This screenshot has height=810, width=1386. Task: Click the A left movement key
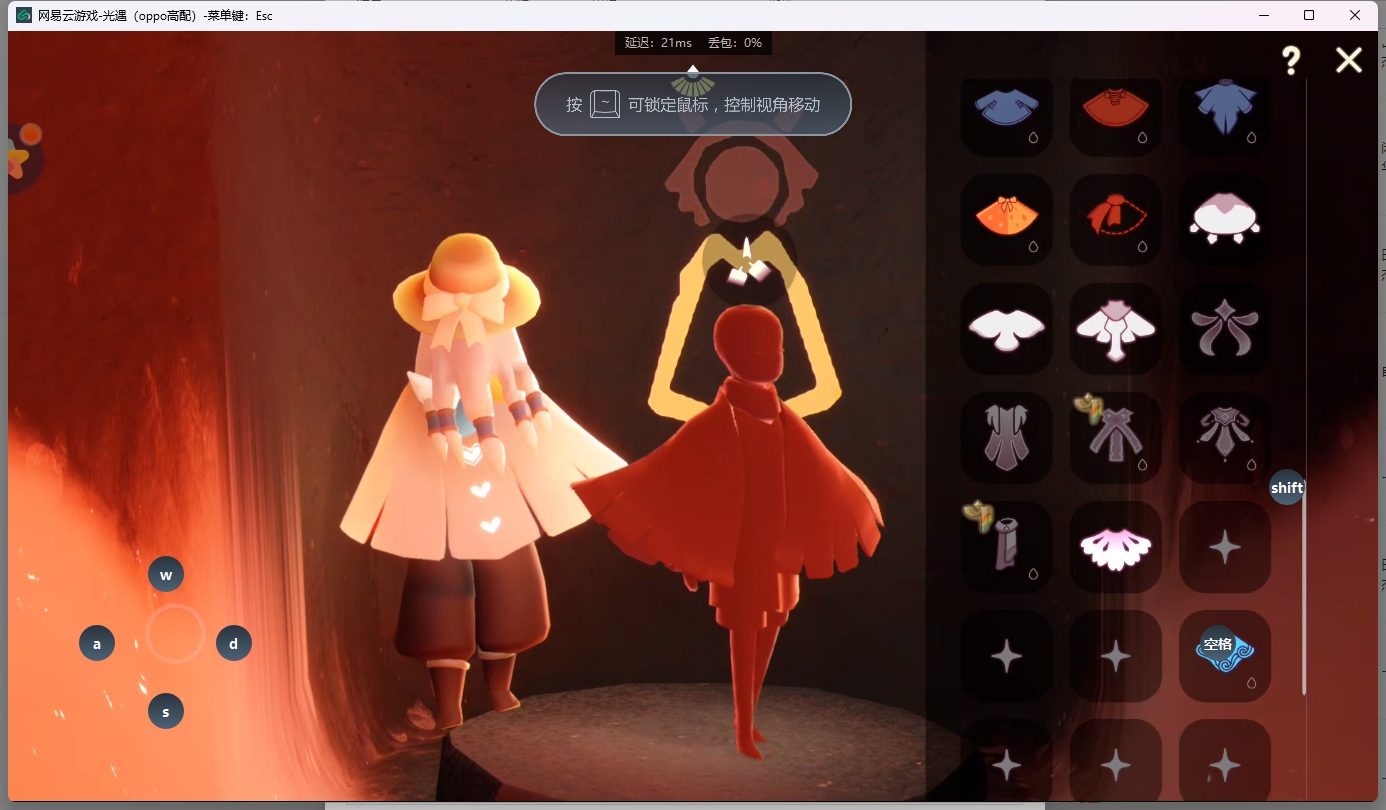(97, 644)
